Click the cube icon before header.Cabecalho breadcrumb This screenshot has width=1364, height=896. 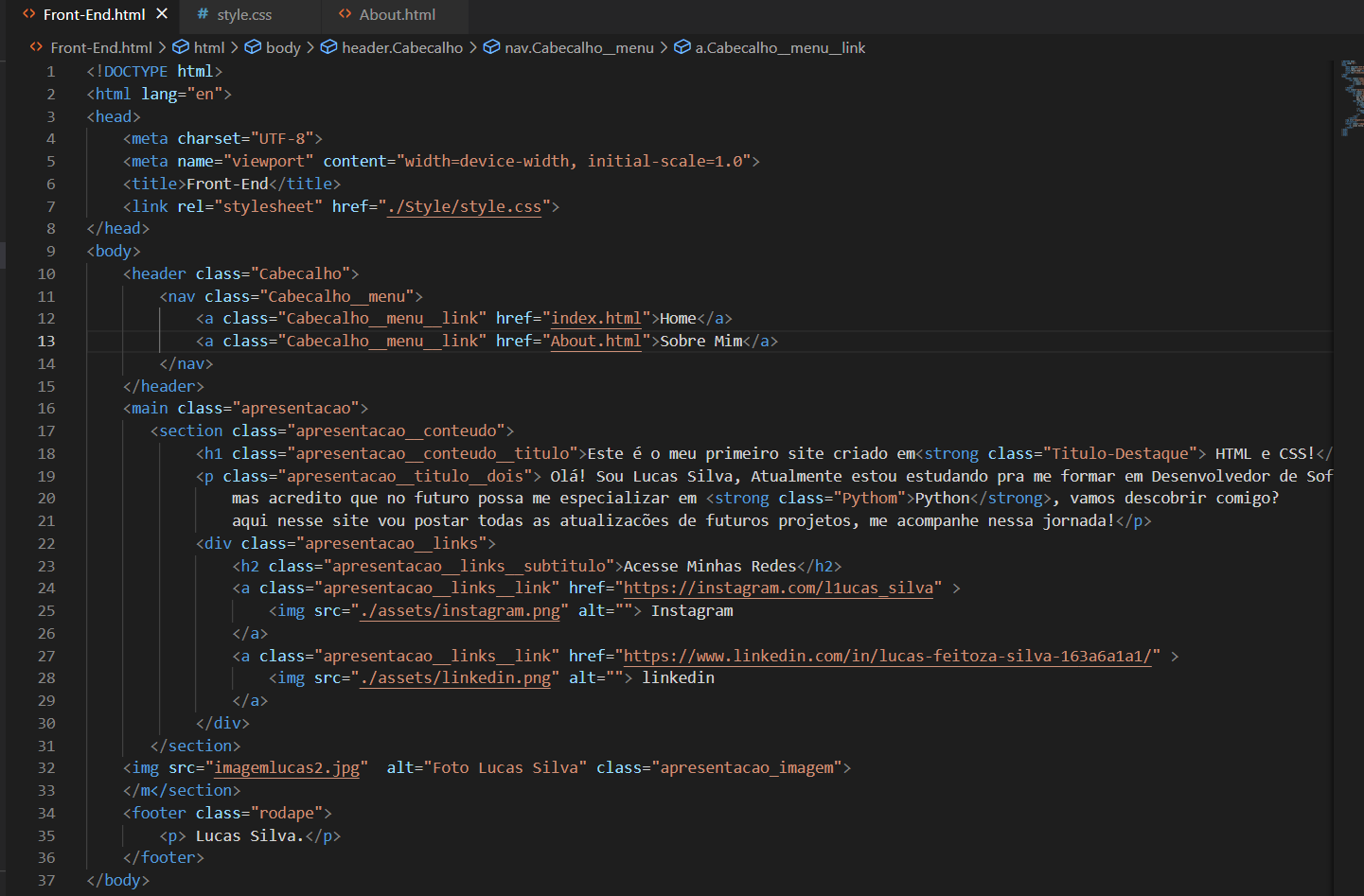(328, 47)
